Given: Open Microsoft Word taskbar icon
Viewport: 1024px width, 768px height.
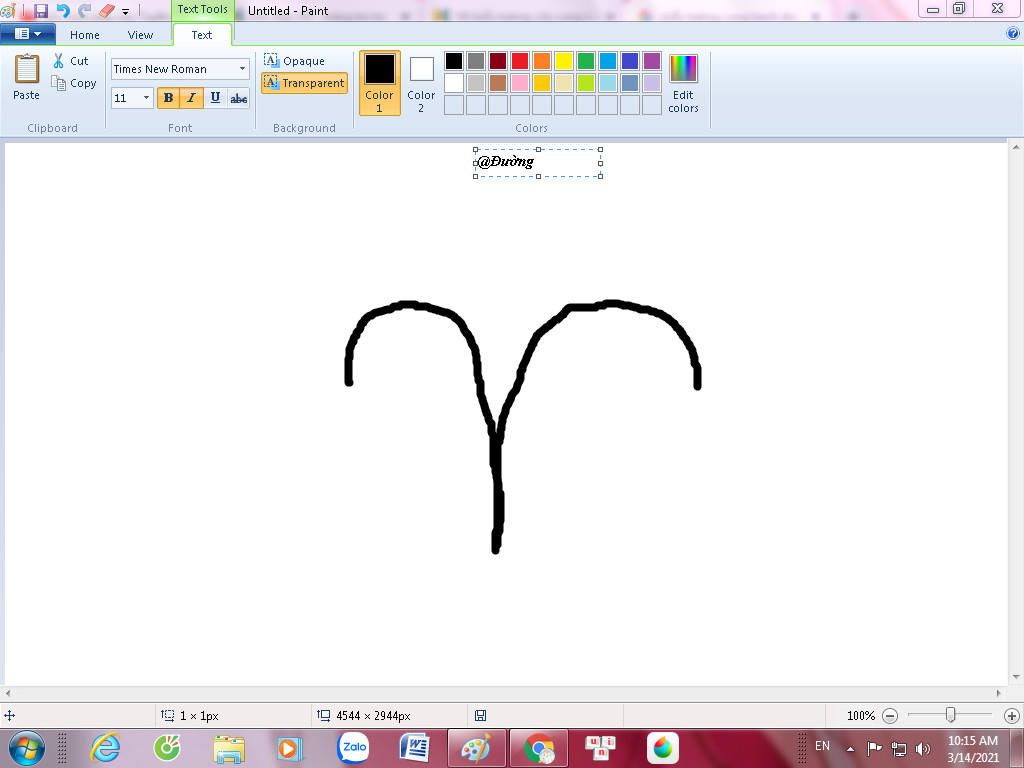Looking at the screenshot, I should point(414,748).
